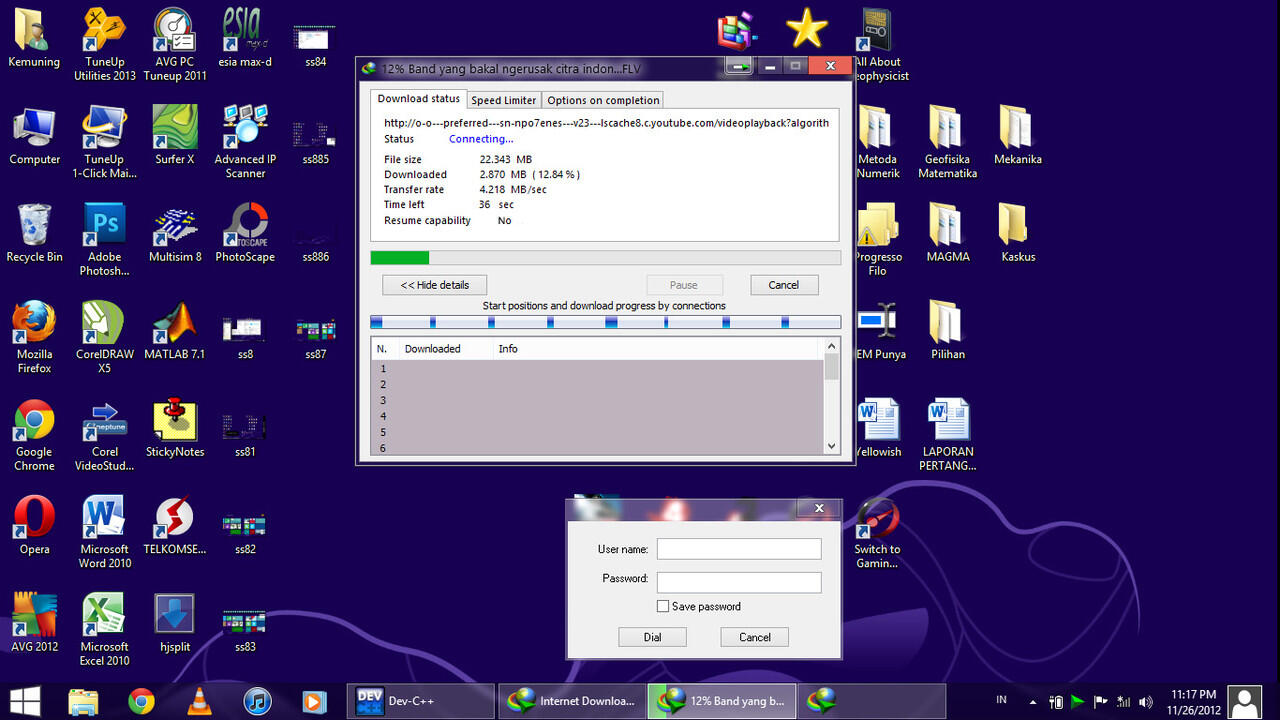Cancel the IDM download
Image resolution: width=1280 pixels, height=720 pixels.
click(784, 285)
